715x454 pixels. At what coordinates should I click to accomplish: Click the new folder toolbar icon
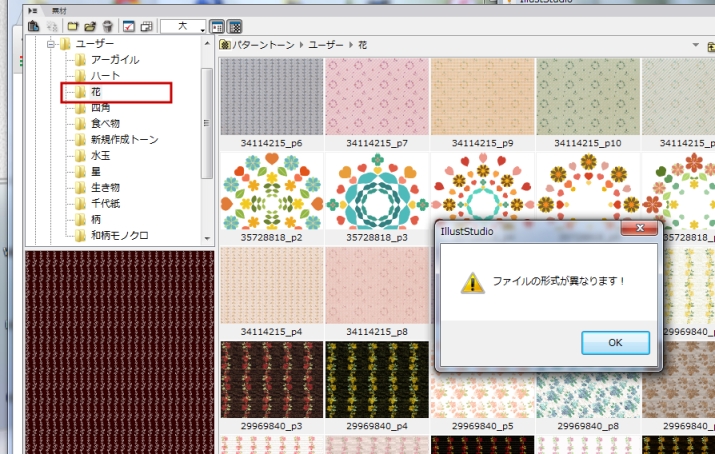[73, 26]
